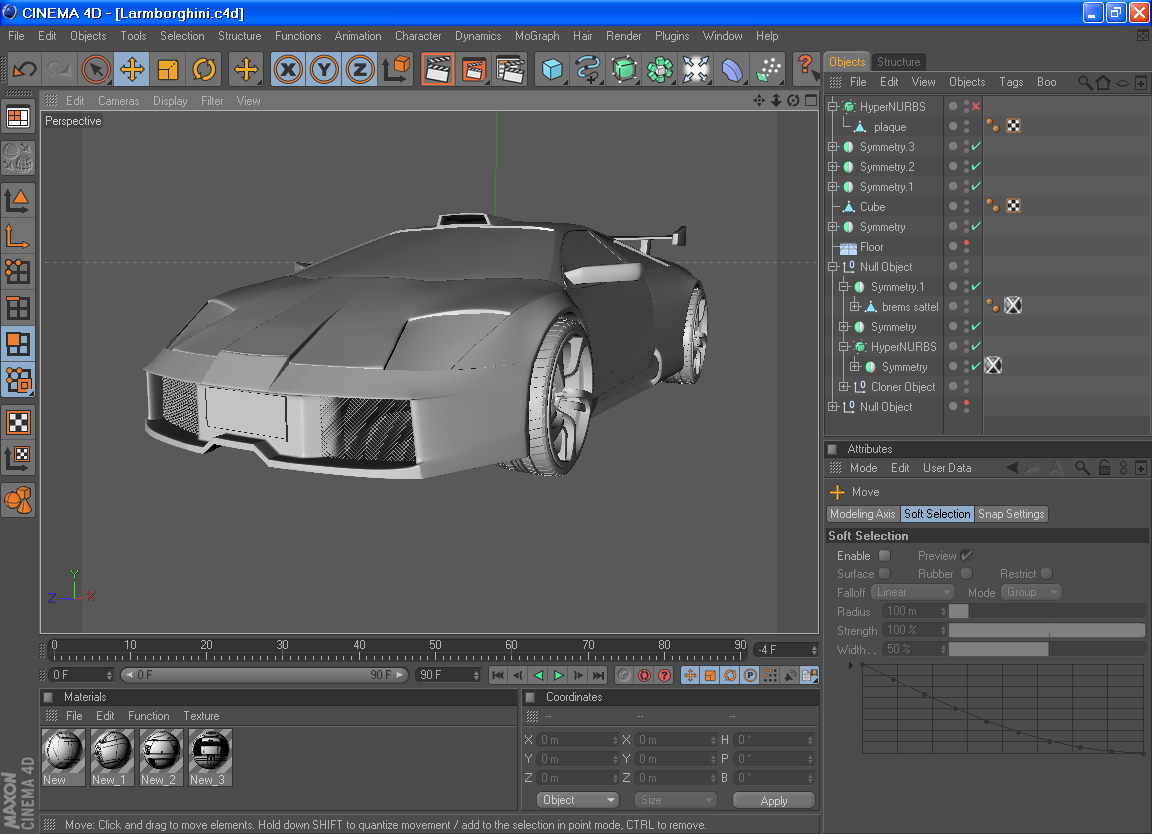Open Materials Function menu
This screenshot has width=1152, height=834.
click(148, 716)
